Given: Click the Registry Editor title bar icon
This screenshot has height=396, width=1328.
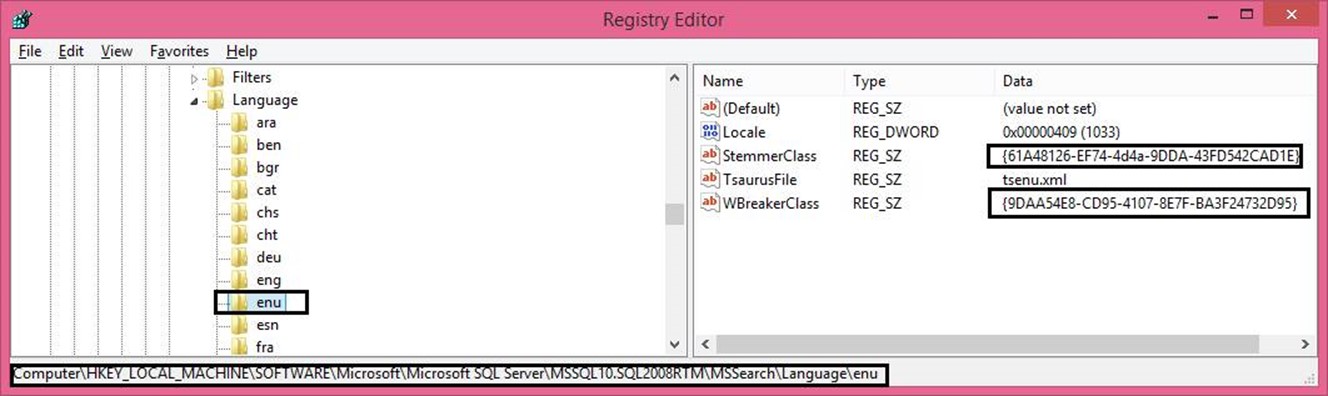Looking at the screenshot, I should (21, 18).
